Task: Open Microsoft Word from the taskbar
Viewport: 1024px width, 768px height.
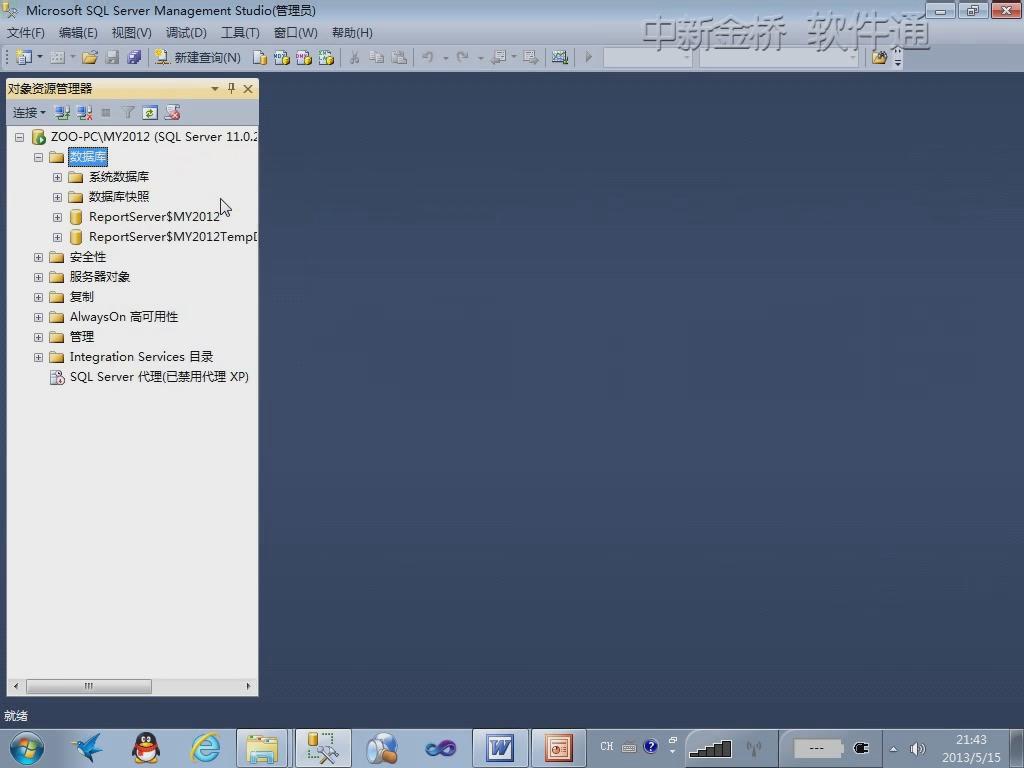Action: click(x=500, y=748)
